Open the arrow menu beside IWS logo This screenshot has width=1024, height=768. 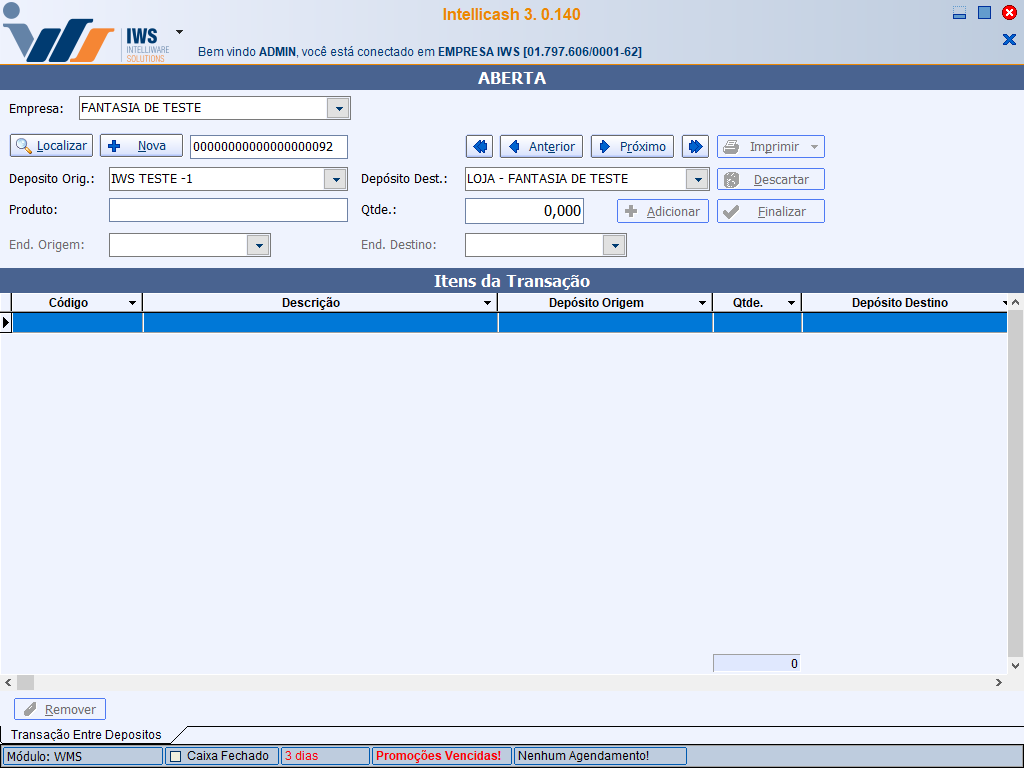[179, 31]
